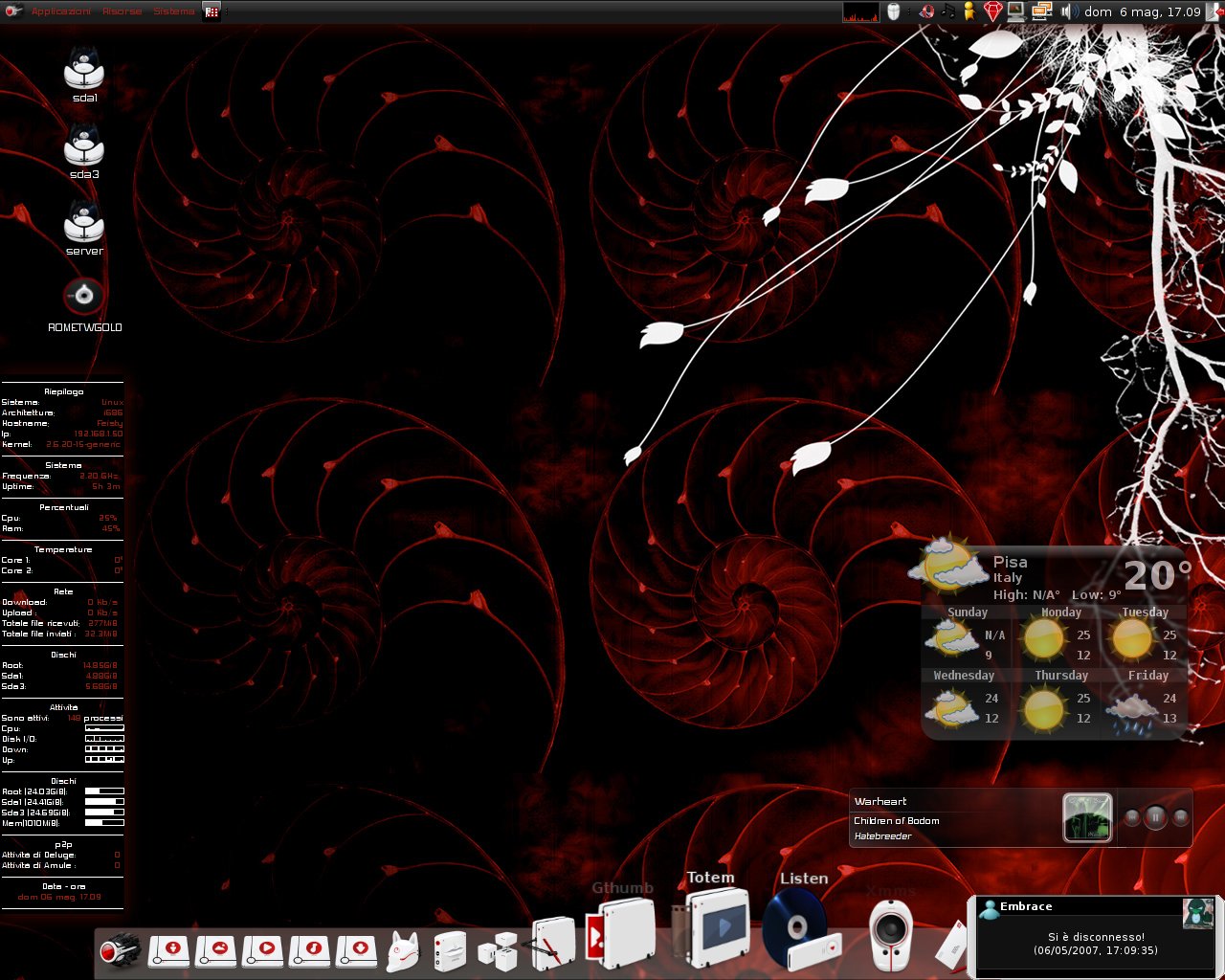Viewport: 1225px width, 980px height.
Task: Pause the Warheart track
Action: (x=1155, y=817)
